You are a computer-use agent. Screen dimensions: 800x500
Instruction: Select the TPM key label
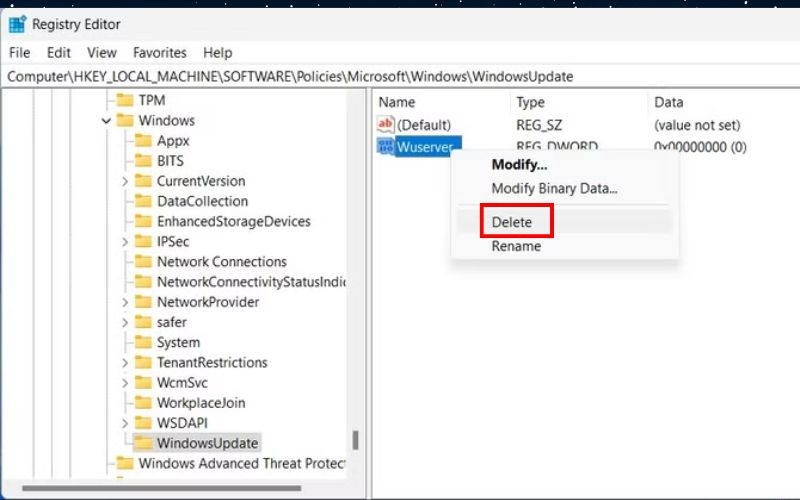click(x=152, y=100)
